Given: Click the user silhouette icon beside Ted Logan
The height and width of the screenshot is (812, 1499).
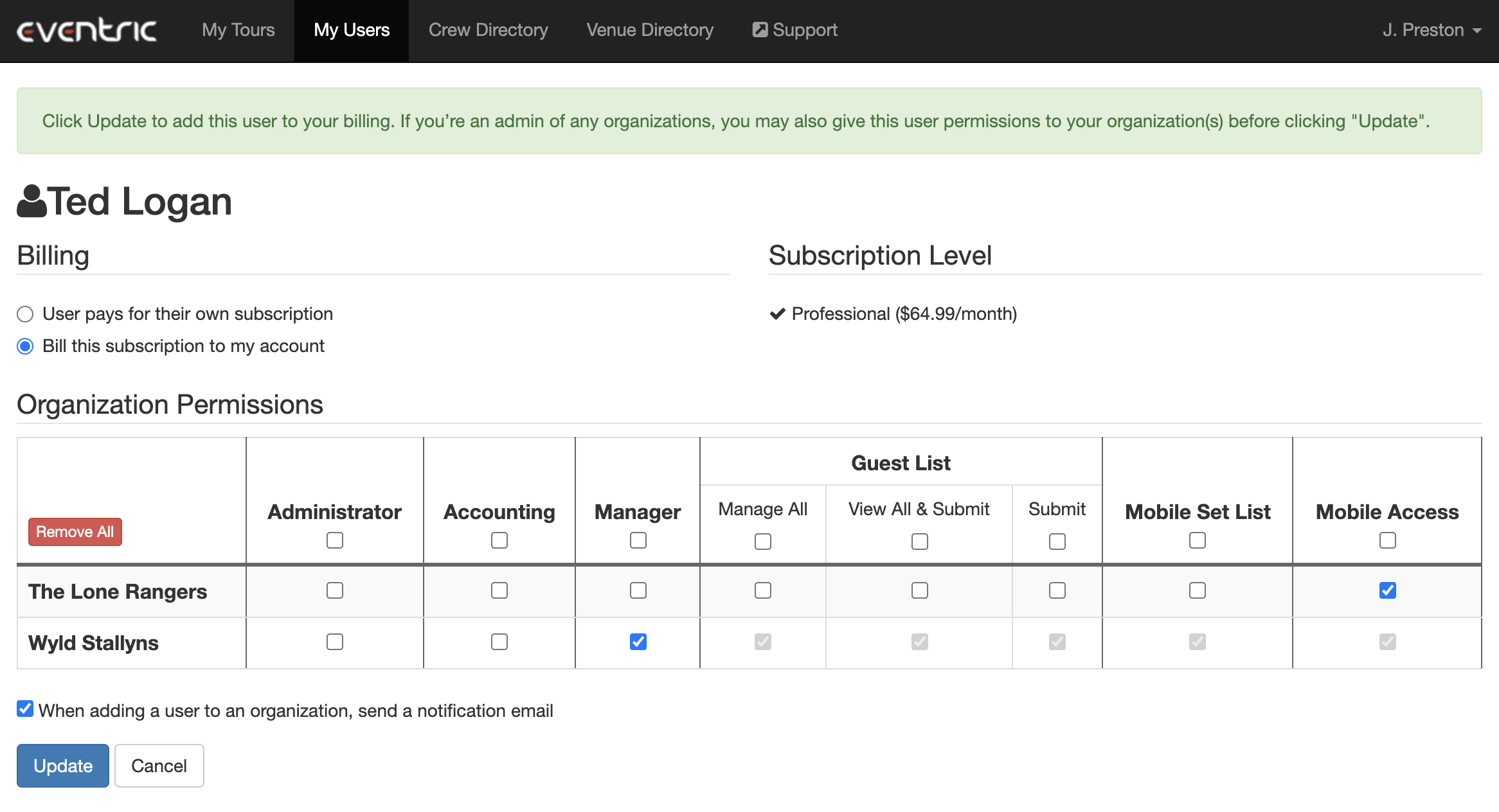Looking at the screenshot, I should [31, 201].
